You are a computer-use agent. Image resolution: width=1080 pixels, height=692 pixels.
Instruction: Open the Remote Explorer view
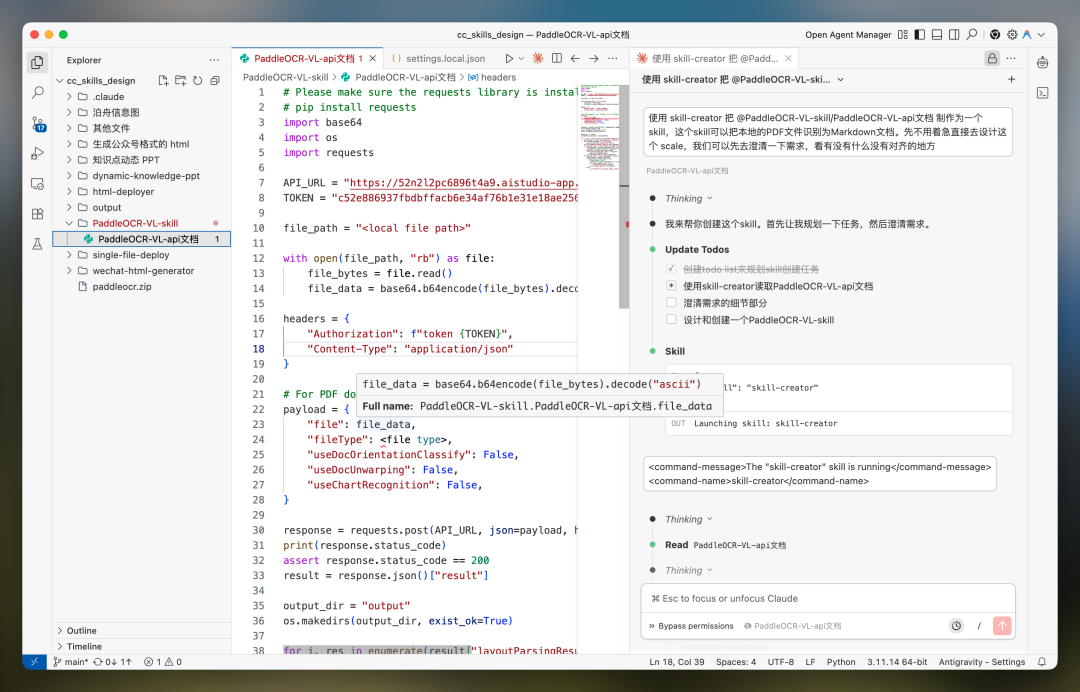[x=37, y=183]
